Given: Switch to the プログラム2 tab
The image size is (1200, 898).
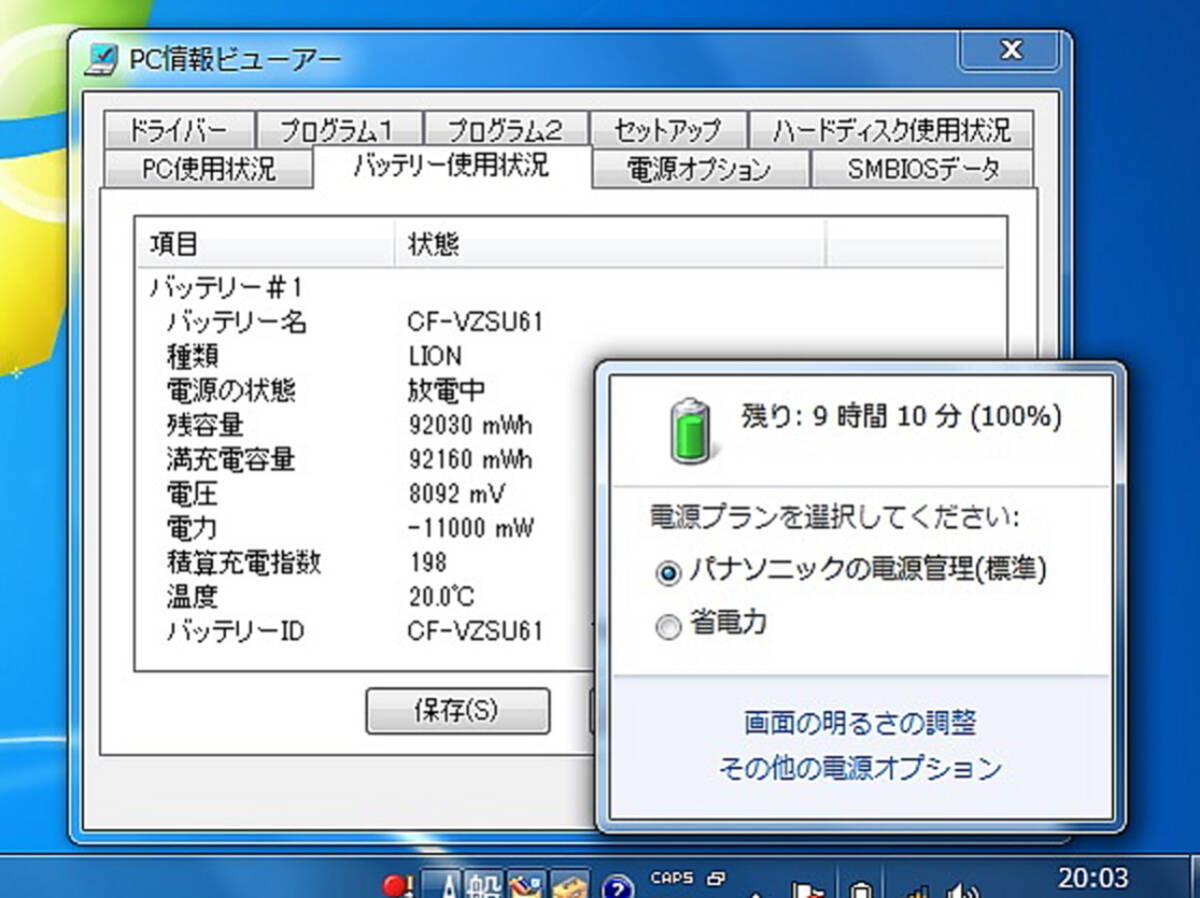Looking at the screenshot, I should coord(505,130).
